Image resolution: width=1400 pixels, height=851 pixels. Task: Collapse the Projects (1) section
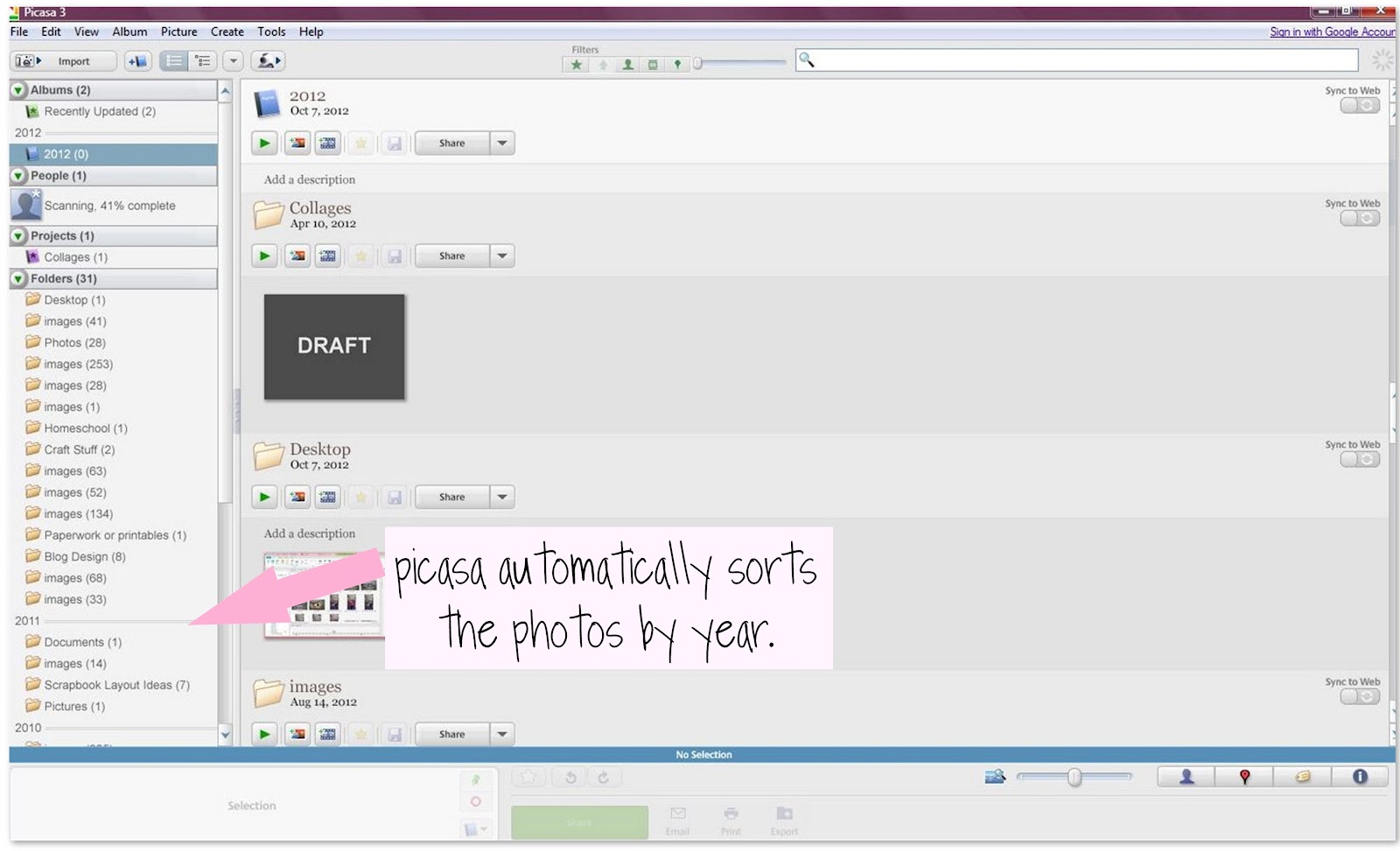point(18,236)
